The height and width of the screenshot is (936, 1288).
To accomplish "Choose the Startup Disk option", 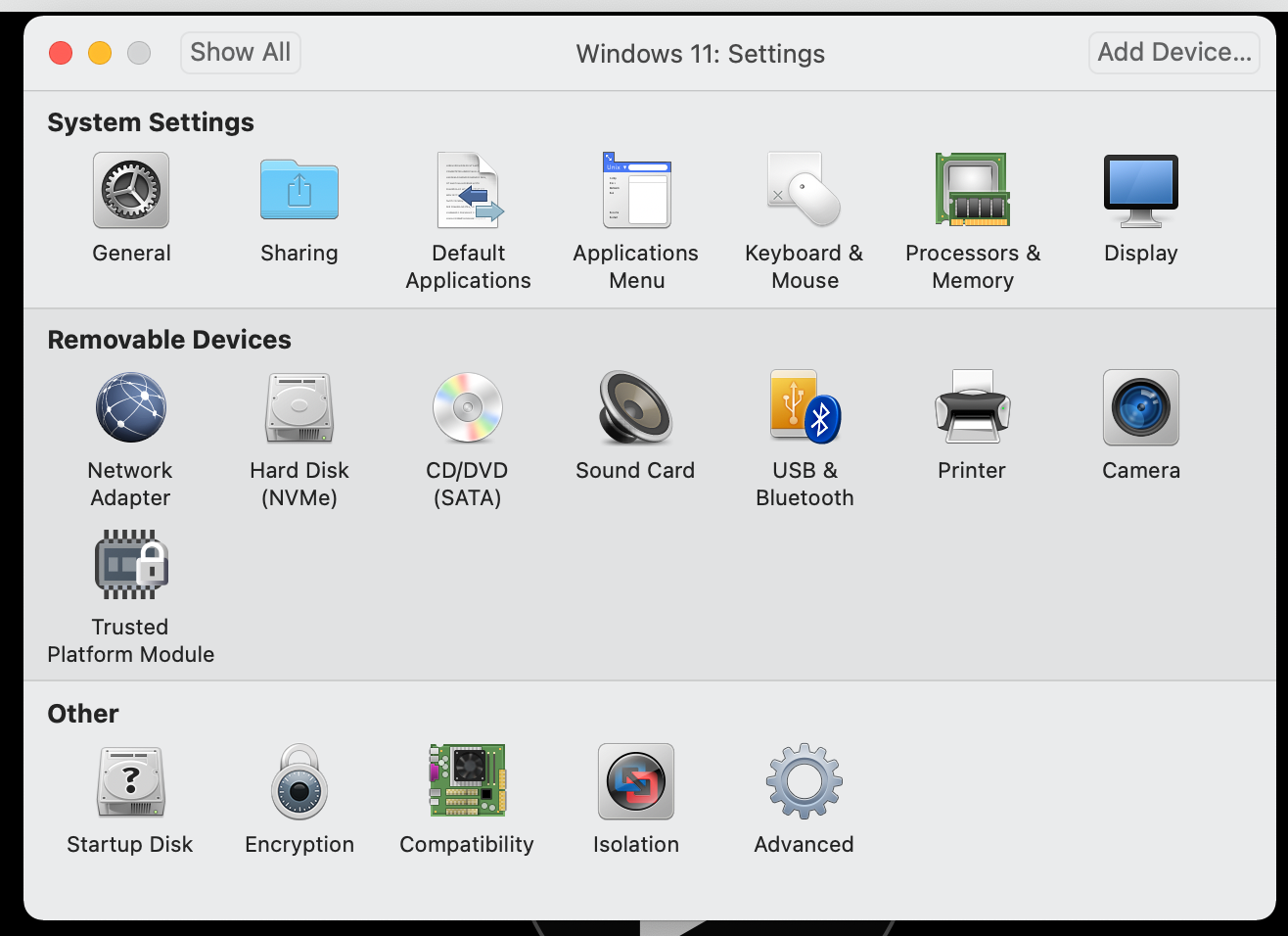I will coord(131,782).
